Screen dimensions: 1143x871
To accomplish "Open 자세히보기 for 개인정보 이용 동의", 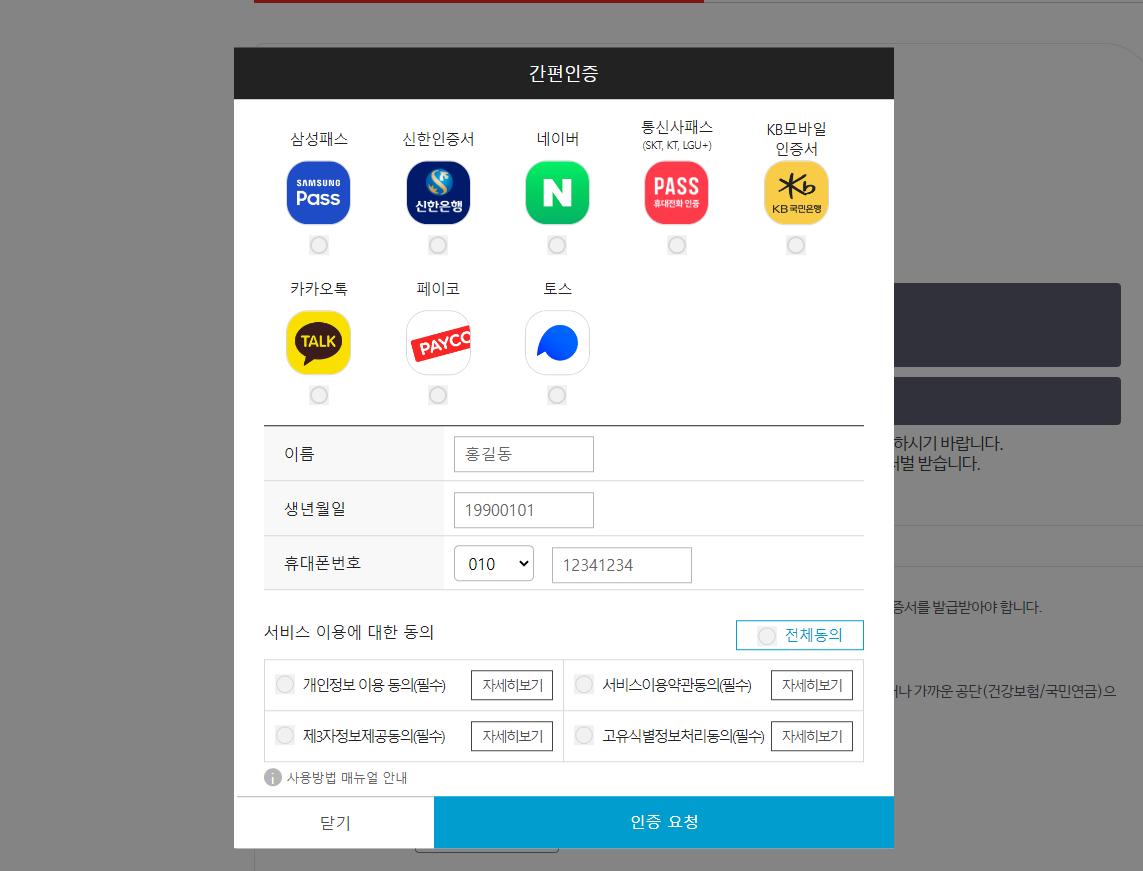I will point(512,685).
